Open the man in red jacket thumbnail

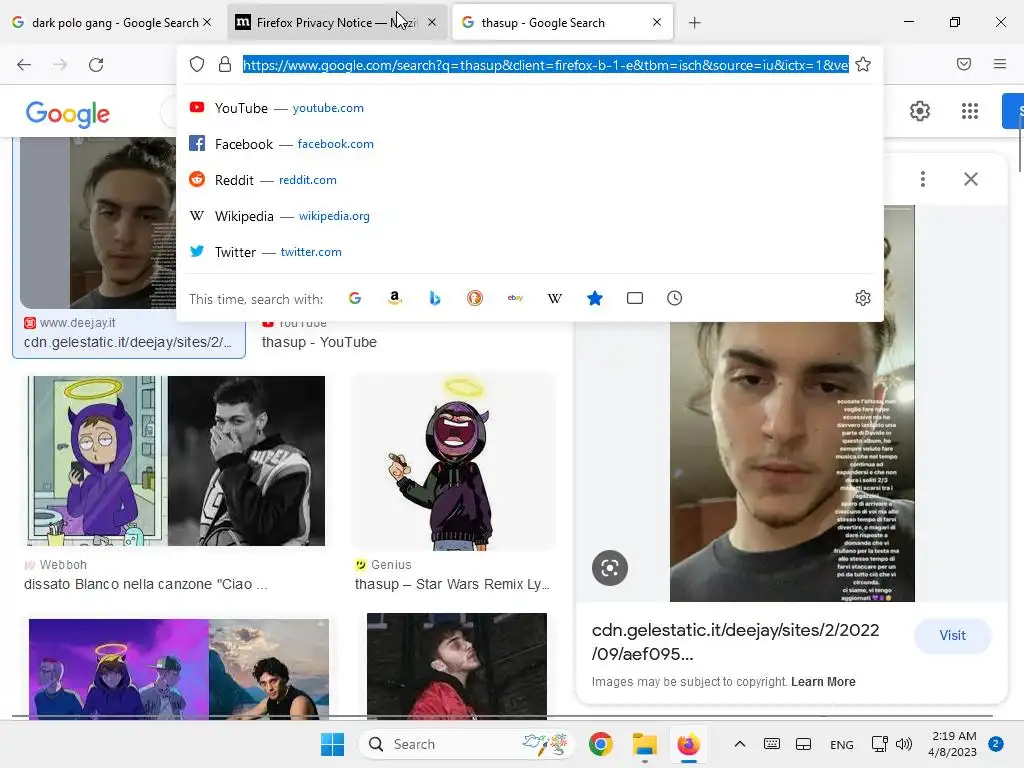pyautogui.click(x=456, y=666)
